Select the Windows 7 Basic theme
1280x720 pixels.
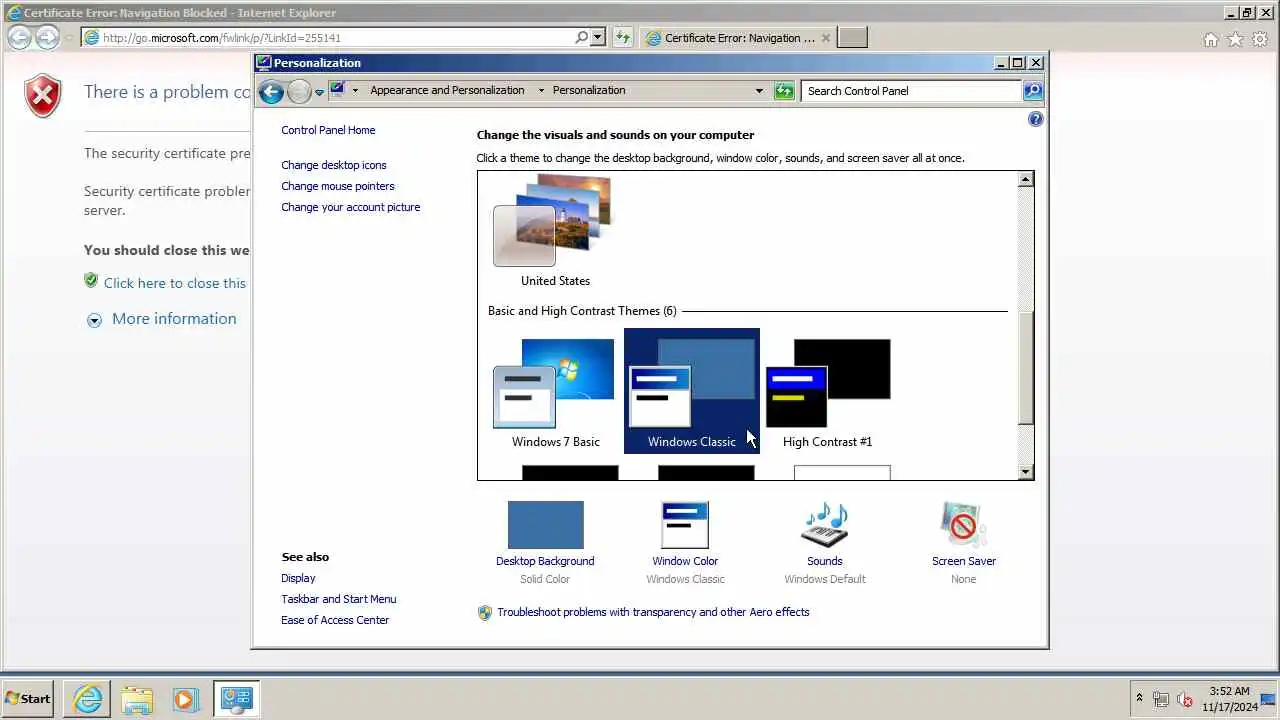click(555, 392)
